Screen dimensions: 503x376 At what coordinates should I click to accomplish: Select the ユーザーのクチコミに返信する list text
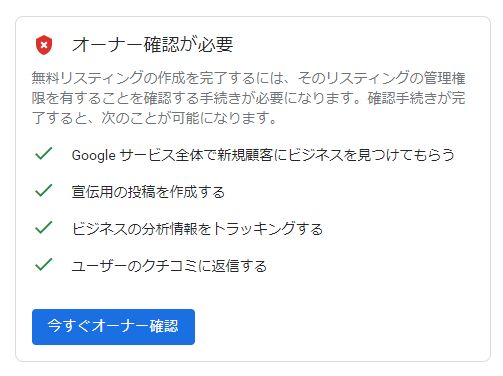[169, 266]
